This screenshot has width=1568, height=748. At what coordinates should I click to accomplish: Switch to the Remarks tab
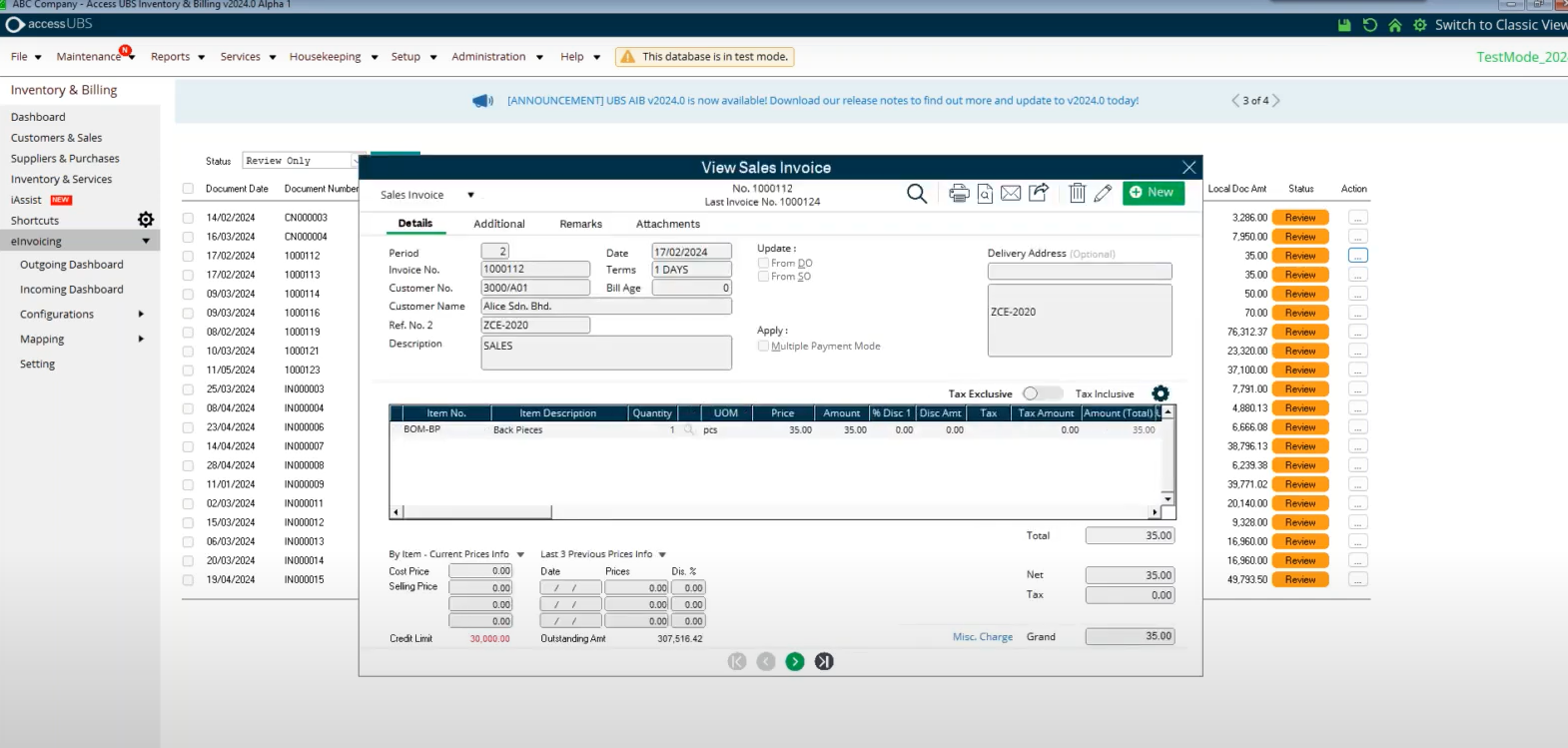(x=581, y=224)
